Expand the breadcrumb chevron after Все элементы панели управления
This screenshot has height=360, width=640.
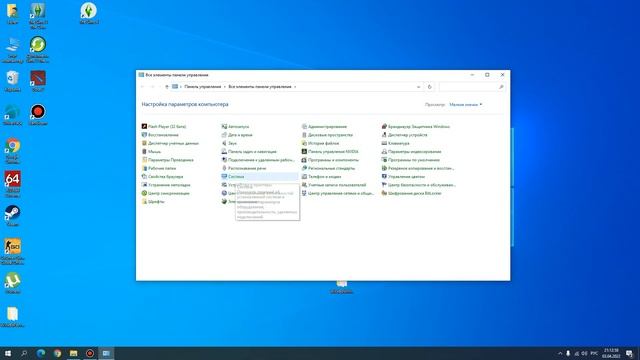[x=295, y=87]
